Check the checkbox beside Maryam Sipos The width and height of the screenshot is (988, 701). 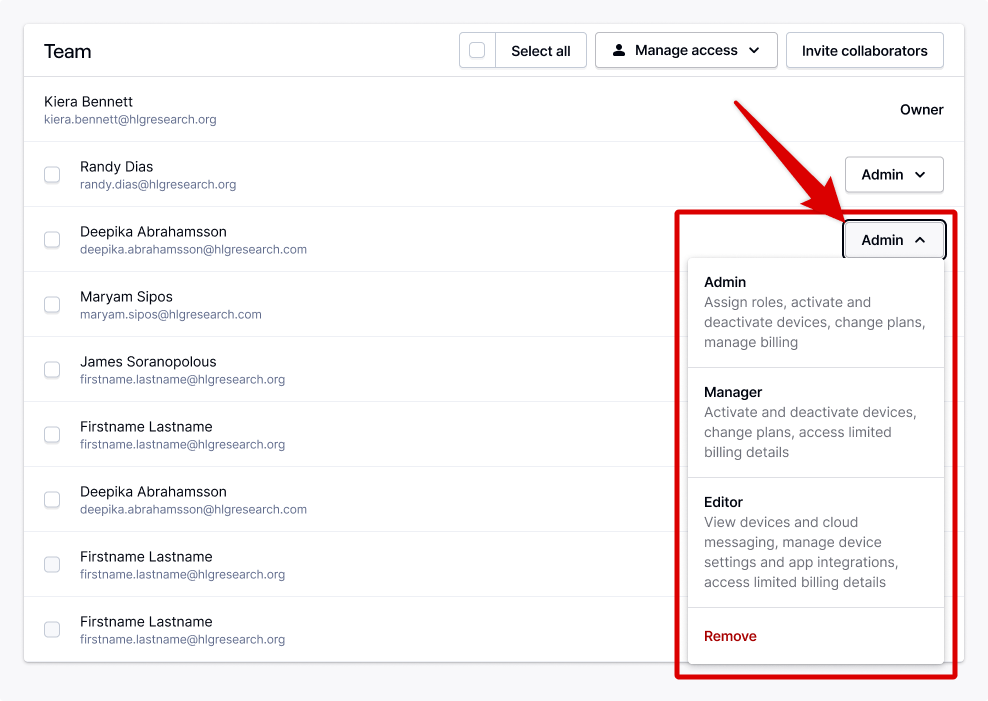point(52,304)
